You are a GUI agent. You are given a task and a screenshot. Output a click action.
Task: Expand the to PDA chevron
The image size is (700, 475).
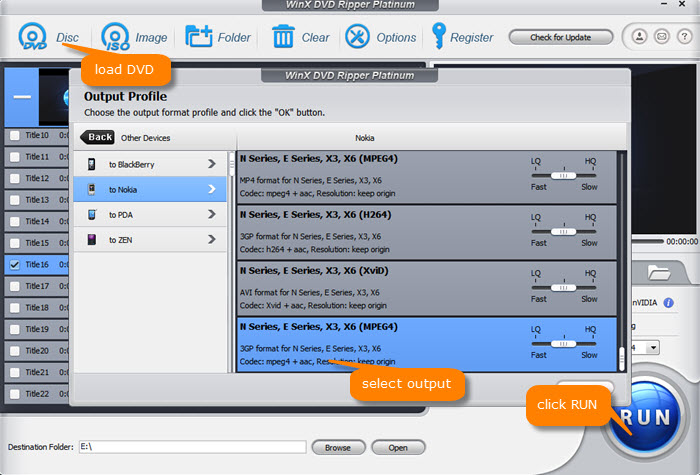[x=212, y=214]
